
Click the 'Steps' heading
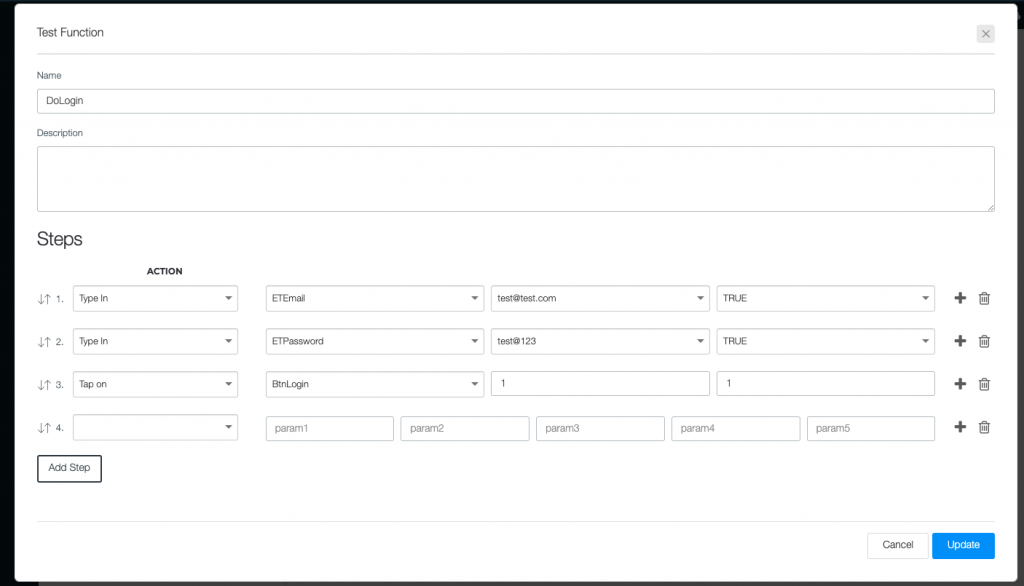coord(59,239)
